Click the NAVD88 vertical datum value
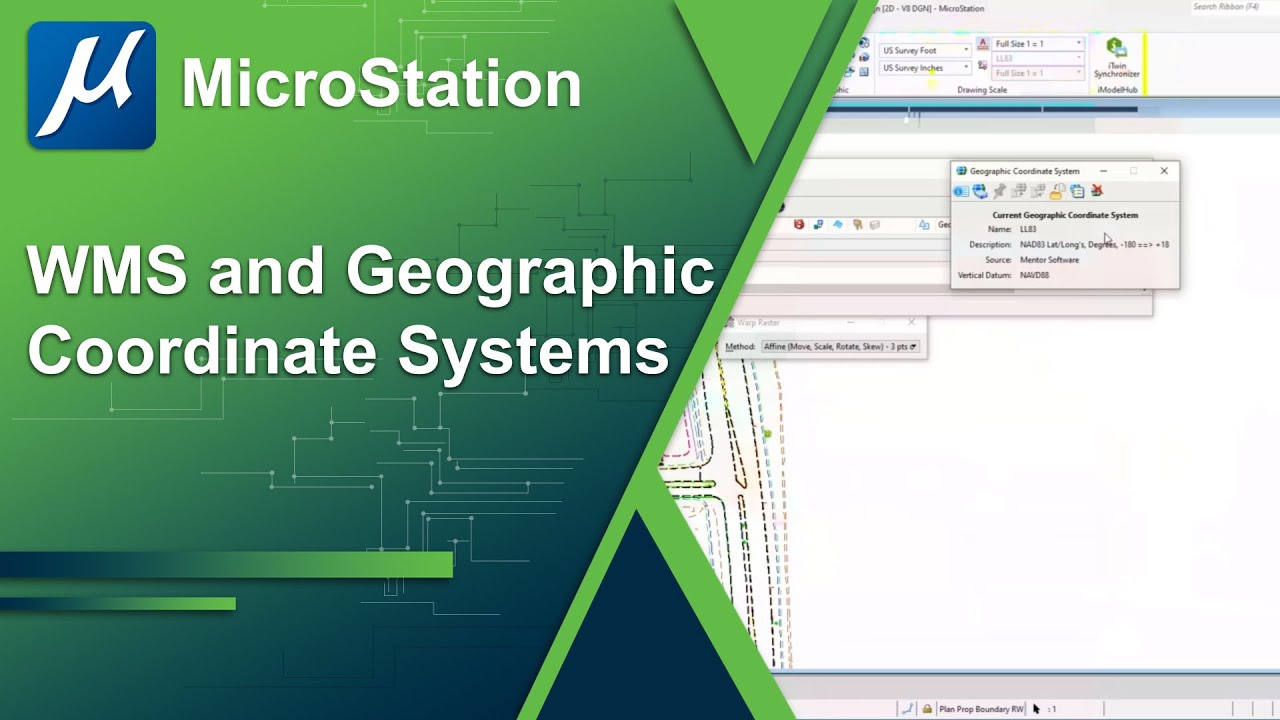The height and width of the screenshot is (720, 1280). pyautogui.click(x=1034, y=275)
